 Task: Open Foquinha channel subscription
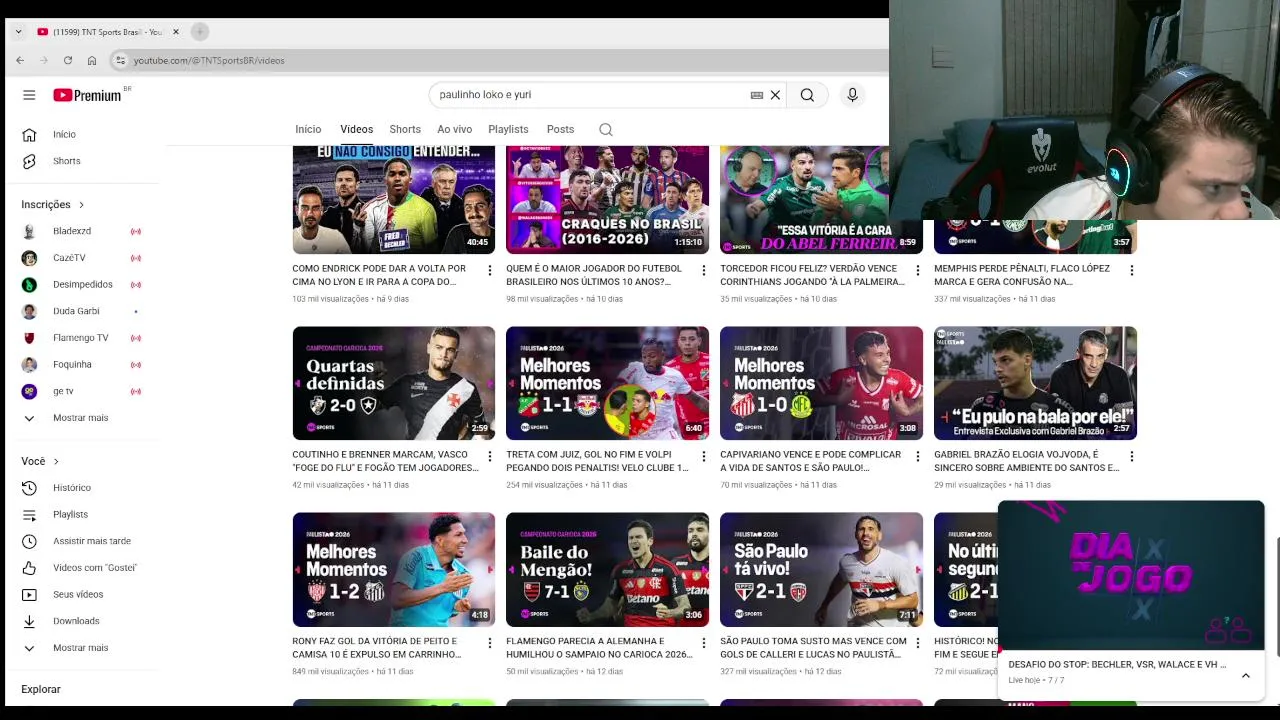pyautogui.click(x=72, y=365)
